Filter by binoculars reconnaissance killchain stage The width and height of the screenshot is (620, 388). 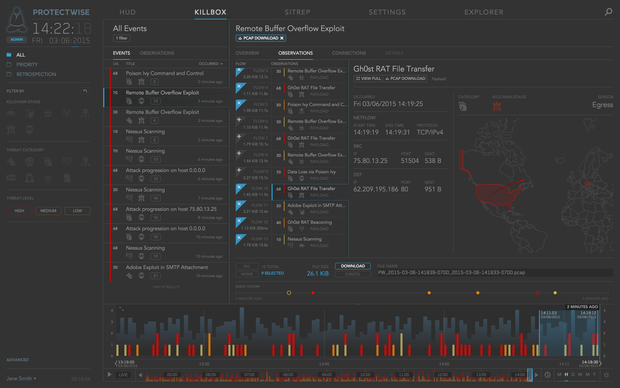11,114
